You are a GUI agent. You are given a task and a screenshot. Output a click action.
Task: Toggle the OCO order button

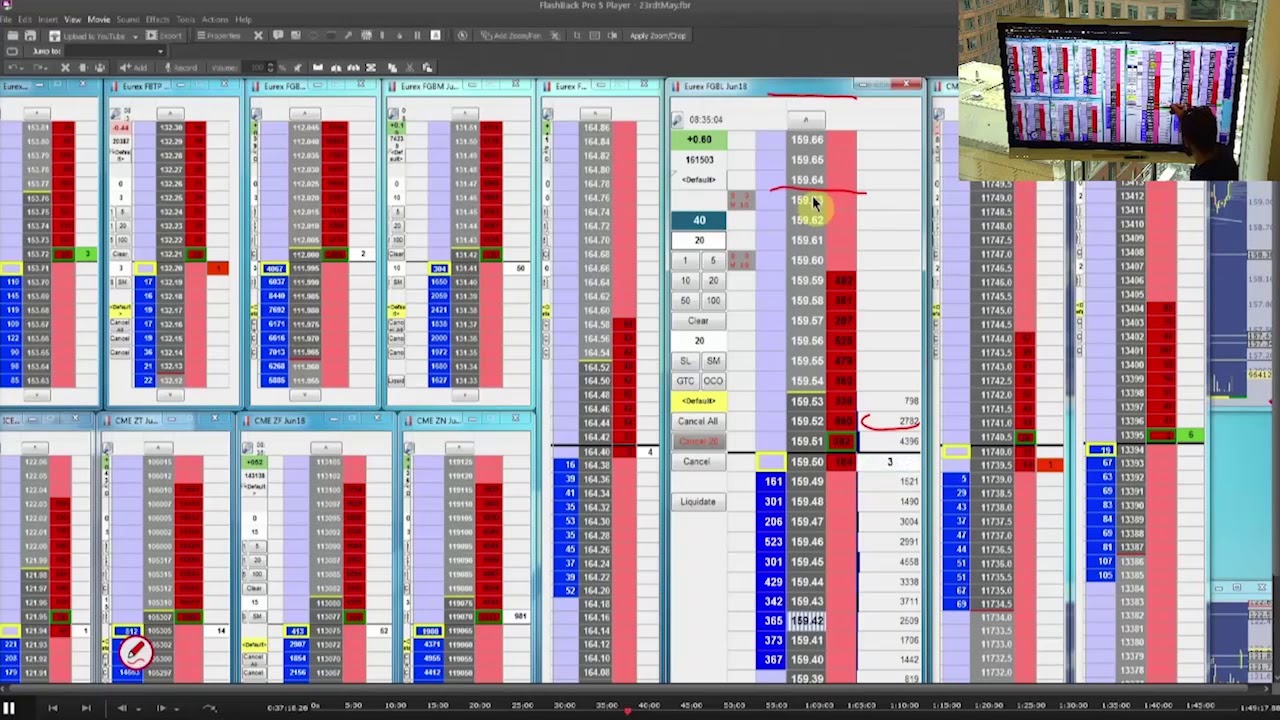click(712, 381)
